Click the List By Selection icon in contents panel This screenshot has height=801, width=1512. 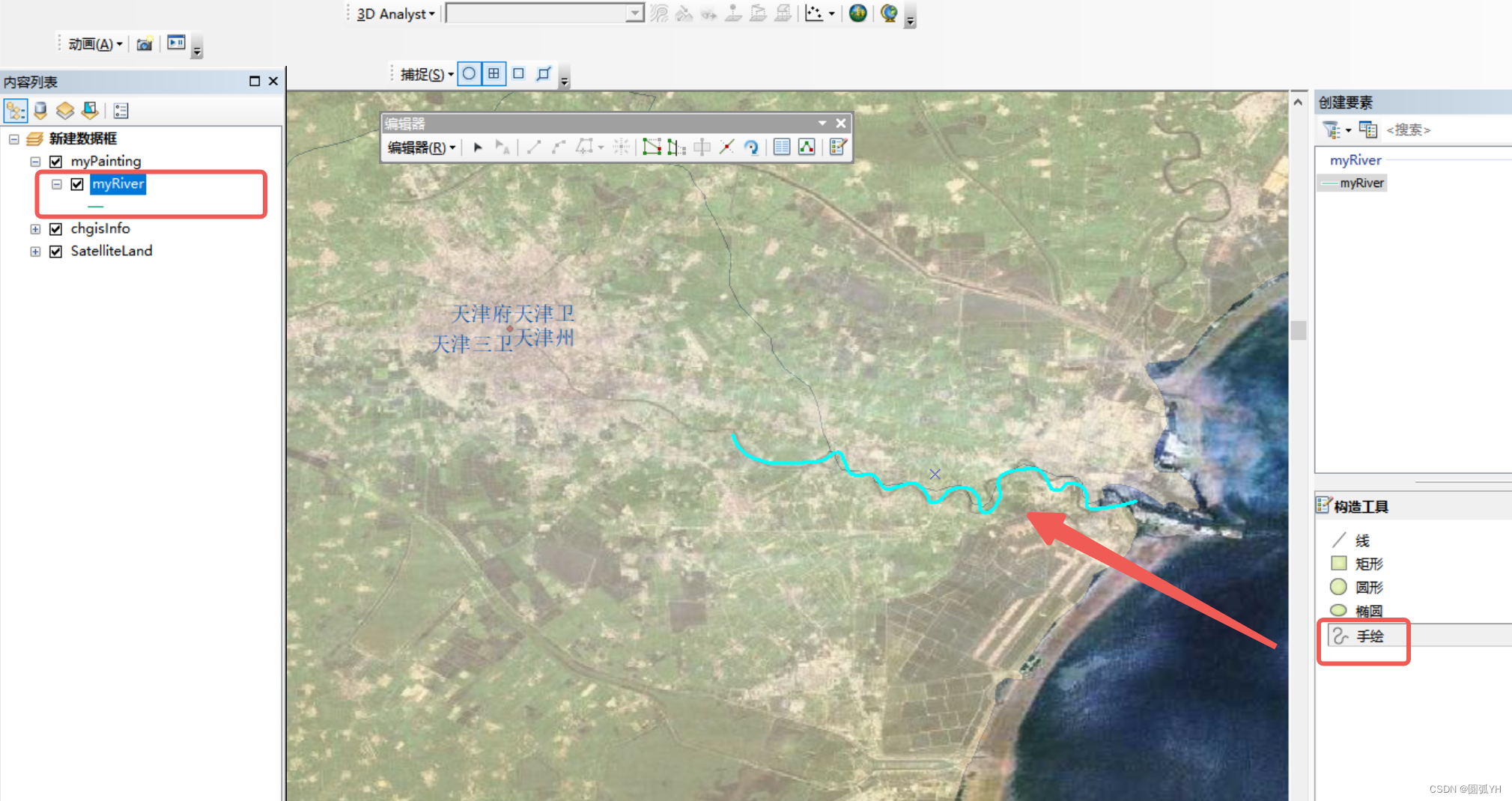(x=90, y=111)
